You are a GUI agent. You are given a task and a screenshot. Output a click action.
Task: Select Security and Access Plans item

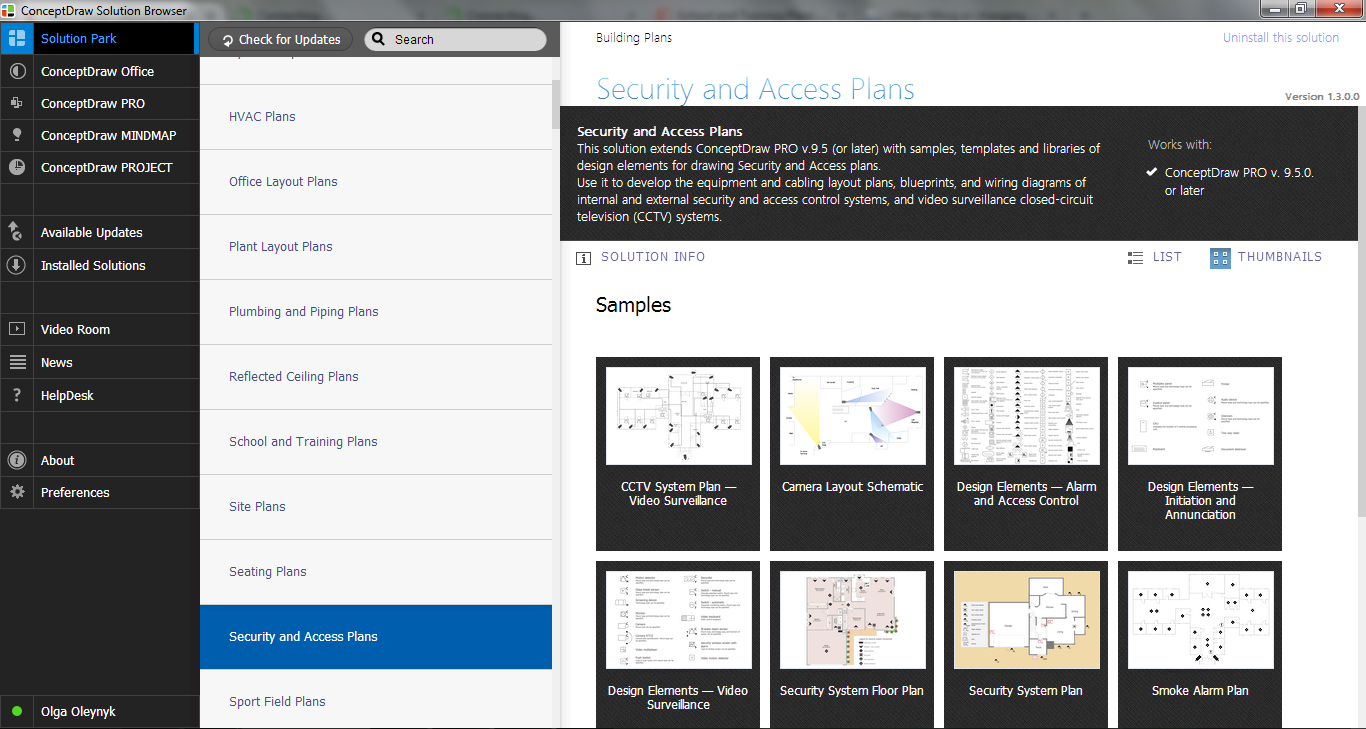(376, 637)
